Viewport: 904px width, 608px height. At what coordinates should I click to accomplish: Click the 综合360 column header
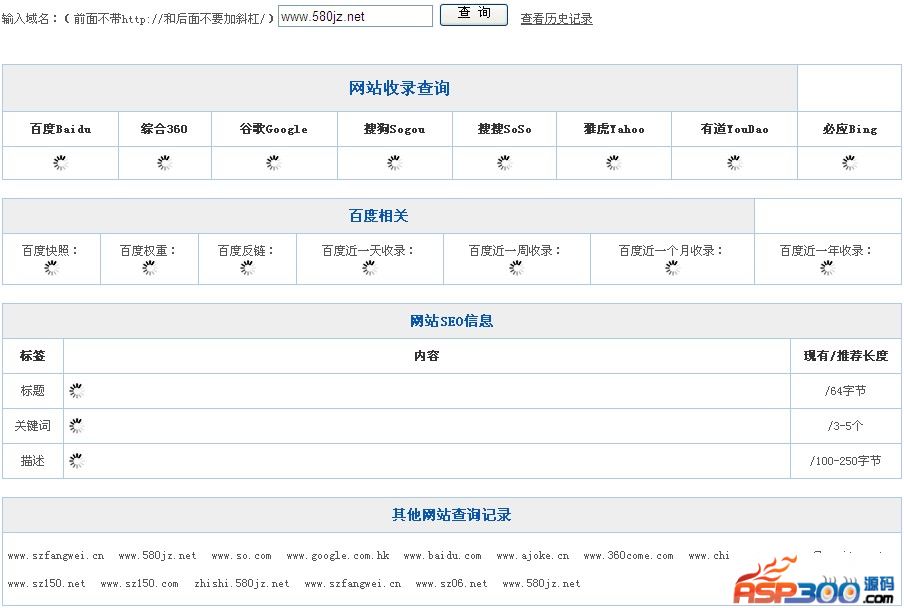coord(164,129)
